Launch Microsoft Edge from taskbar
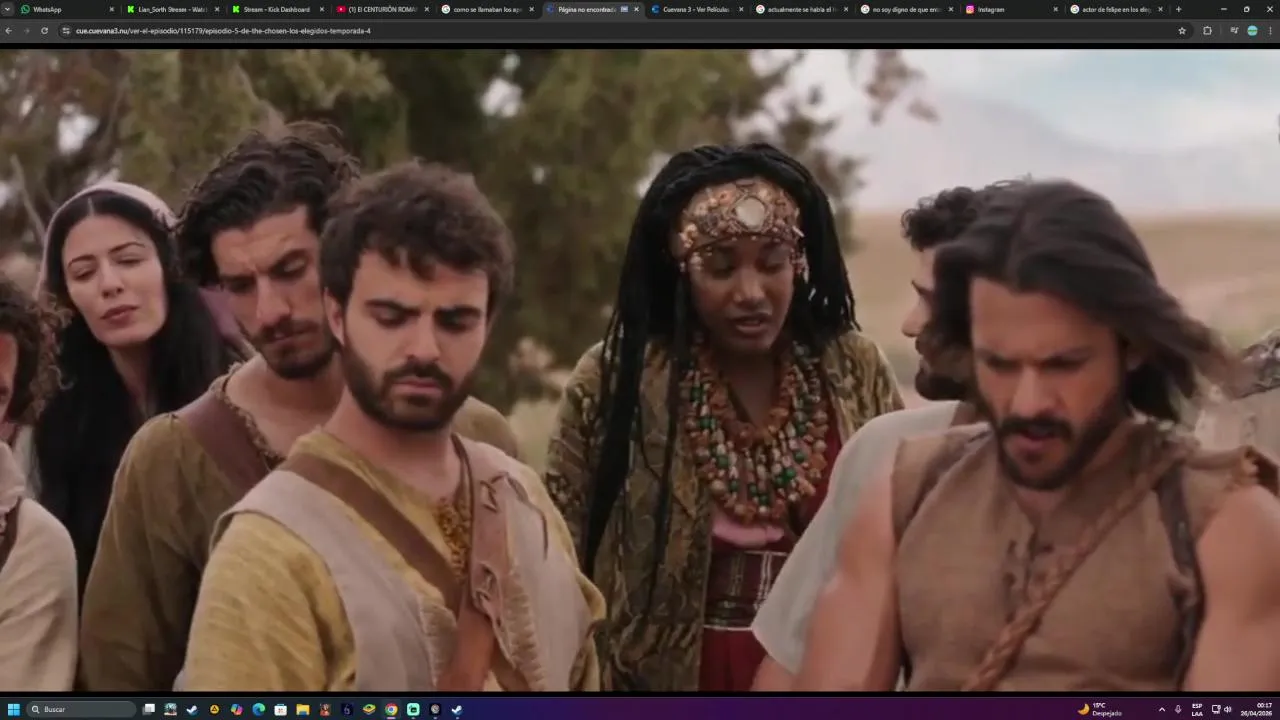 (x=259, y=709)
